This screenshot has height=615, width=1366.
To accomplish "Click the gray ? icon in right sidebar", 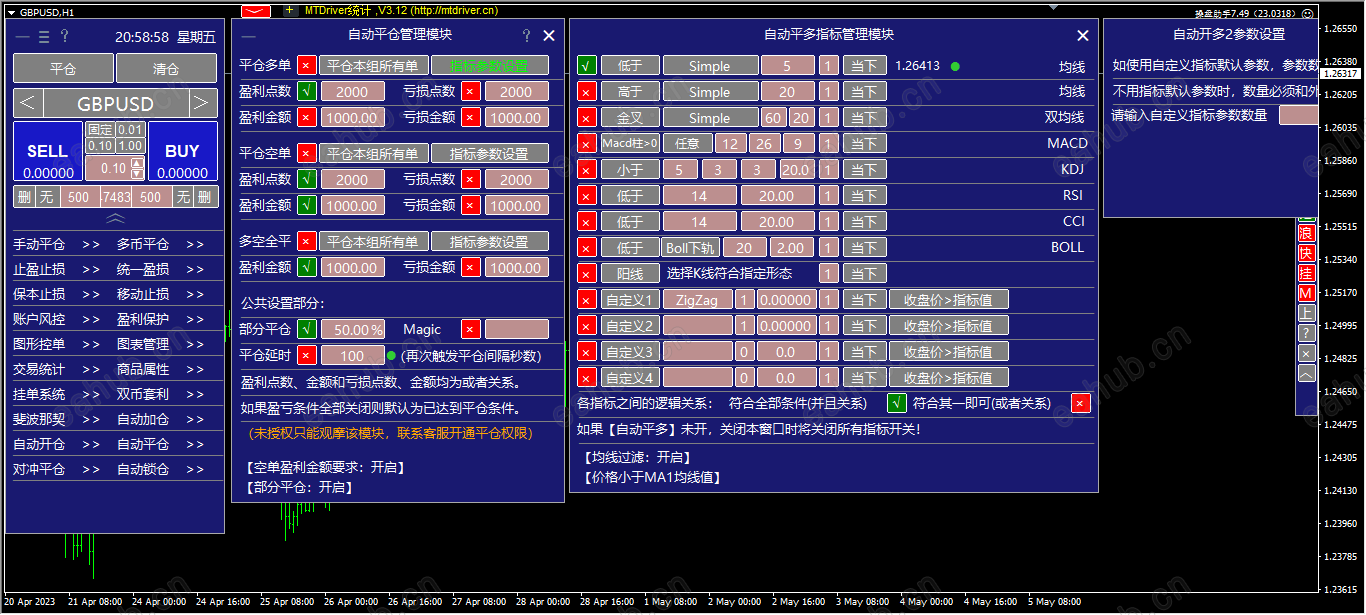I will click(x=1306, y=333).
